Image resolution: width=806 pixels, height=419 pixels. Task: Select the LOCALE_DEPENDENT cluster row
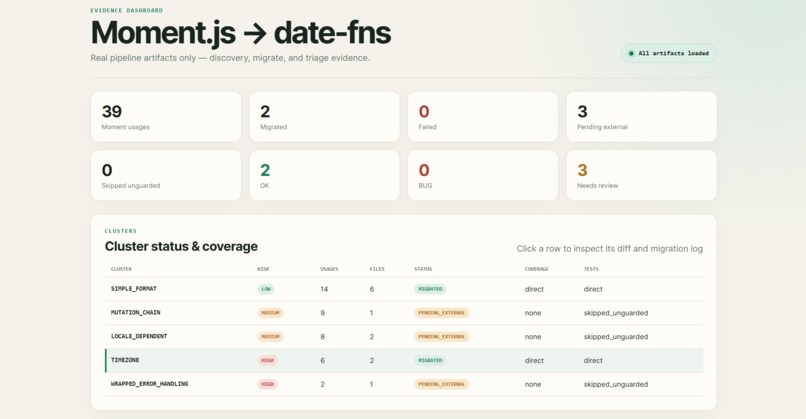(404, 337)
